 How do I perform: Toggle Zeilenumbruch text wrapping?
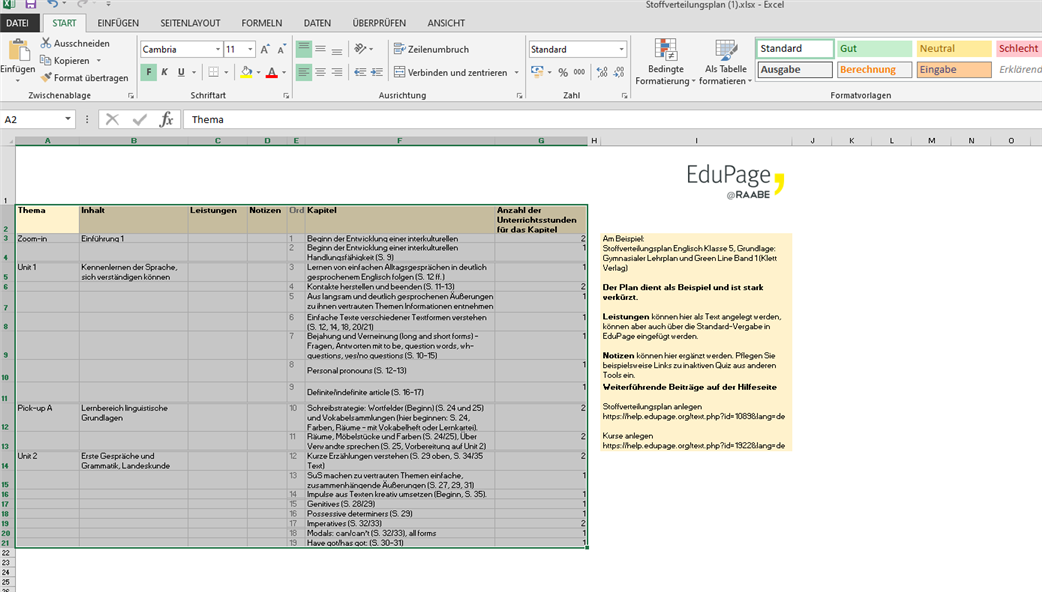tap(431, 49)
